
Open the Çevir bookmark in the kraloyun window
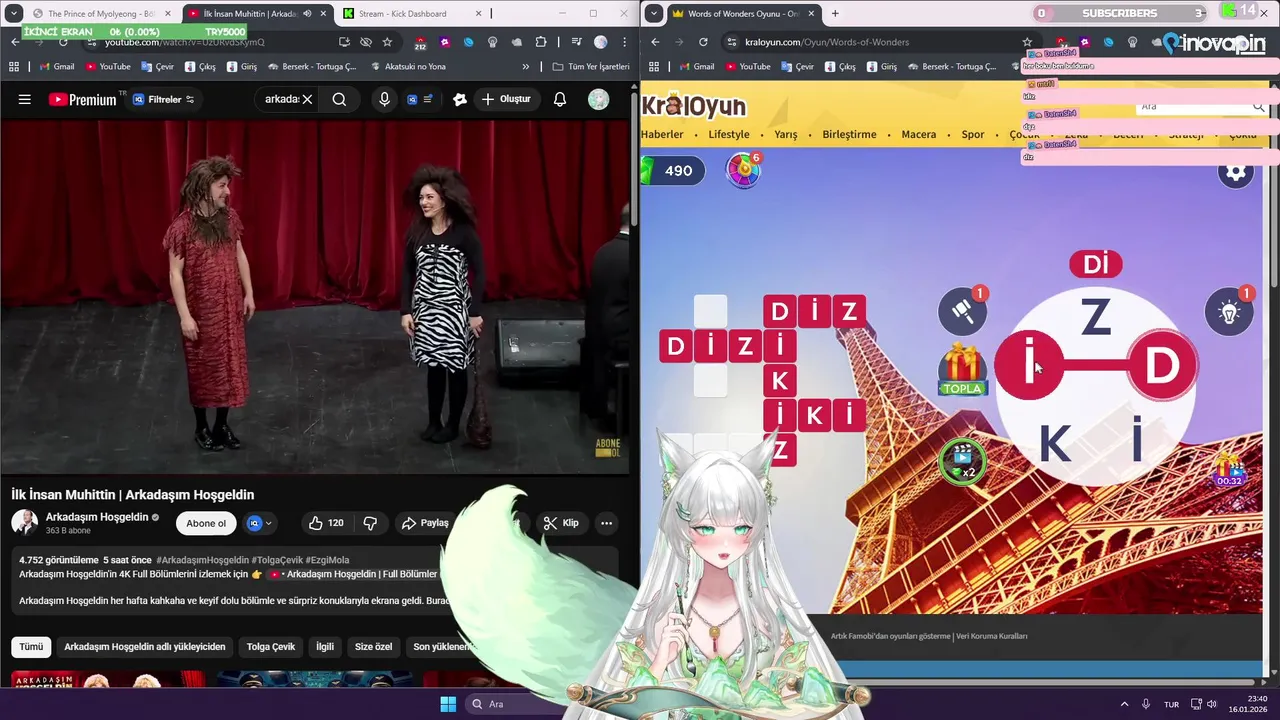click(798, 67)
